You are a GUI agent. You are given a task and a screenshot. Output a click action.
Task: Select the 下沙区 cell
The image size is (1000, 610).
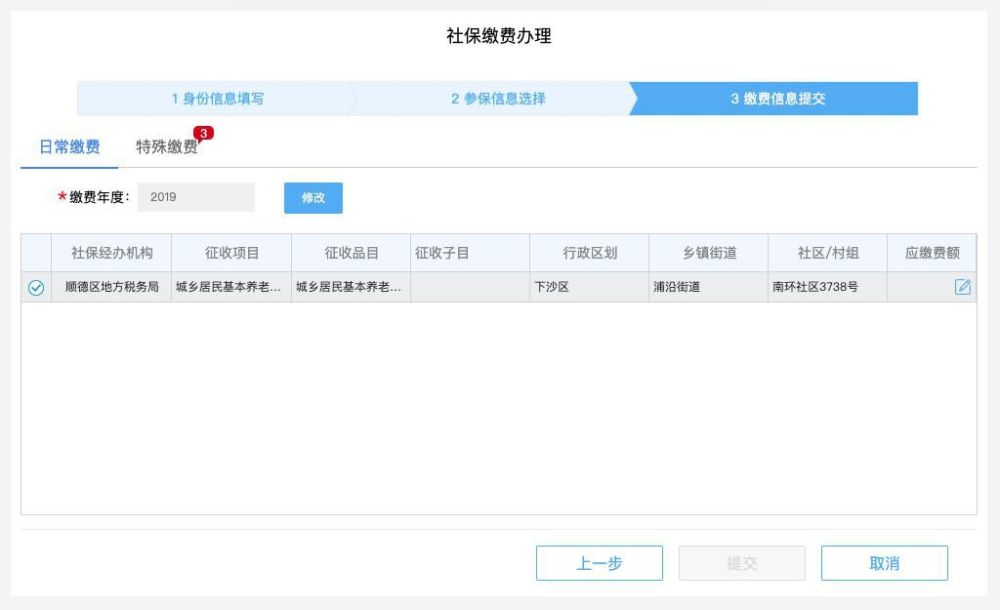589,287
